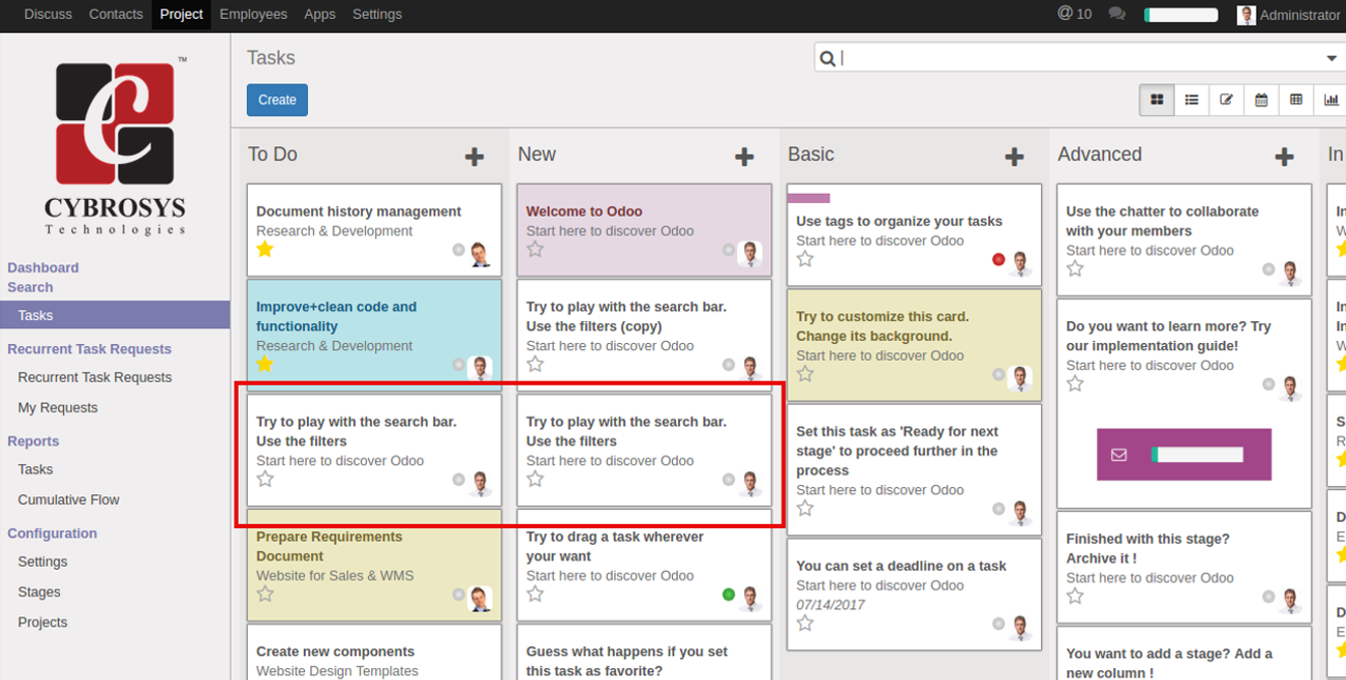1346x680 pixels.
Task: Click the Administrator avatar in top bar
Action: point(1246,14)
